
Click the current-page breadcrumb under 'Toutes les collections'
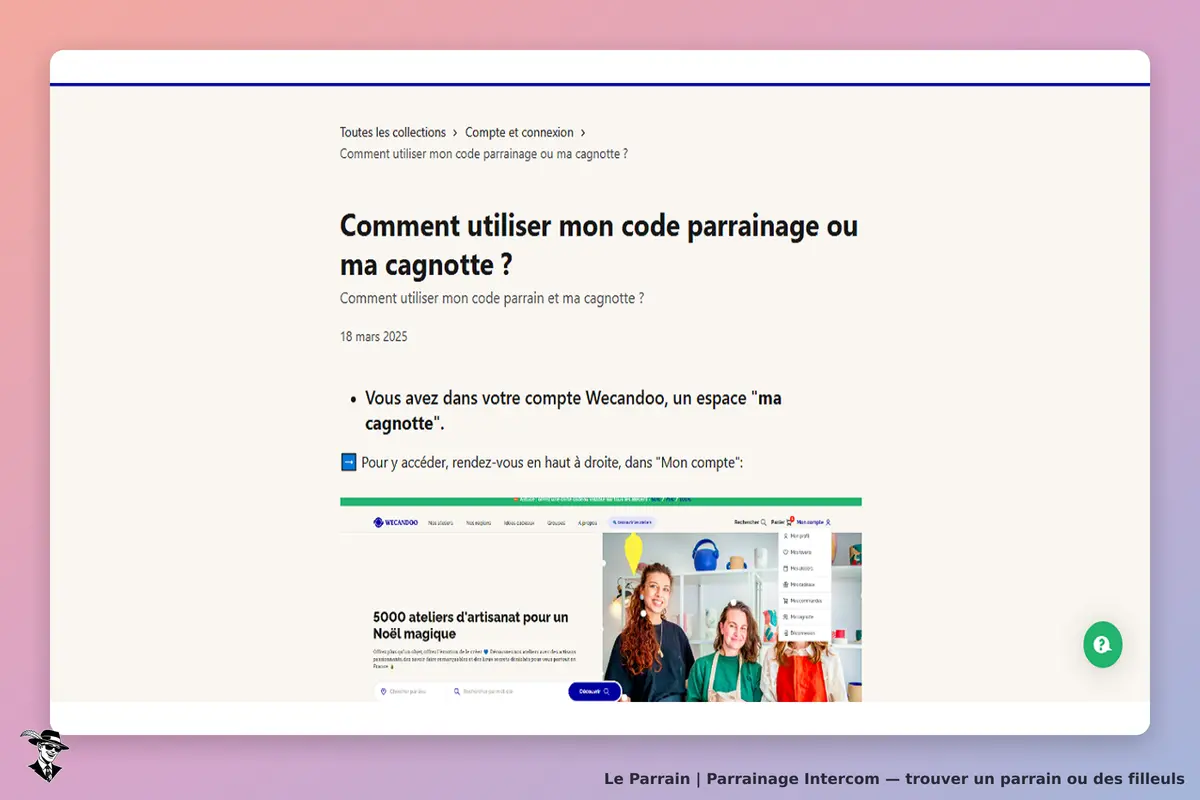coord(484,154)
